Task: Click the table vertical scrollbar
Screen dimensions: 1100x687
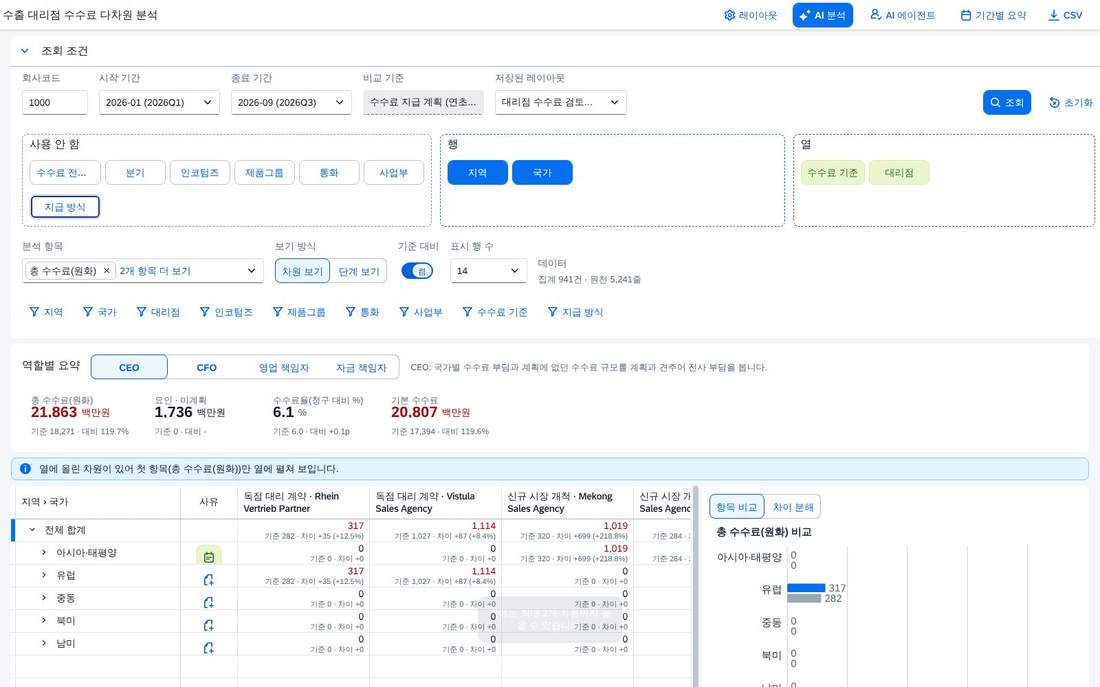Action: 695,586
